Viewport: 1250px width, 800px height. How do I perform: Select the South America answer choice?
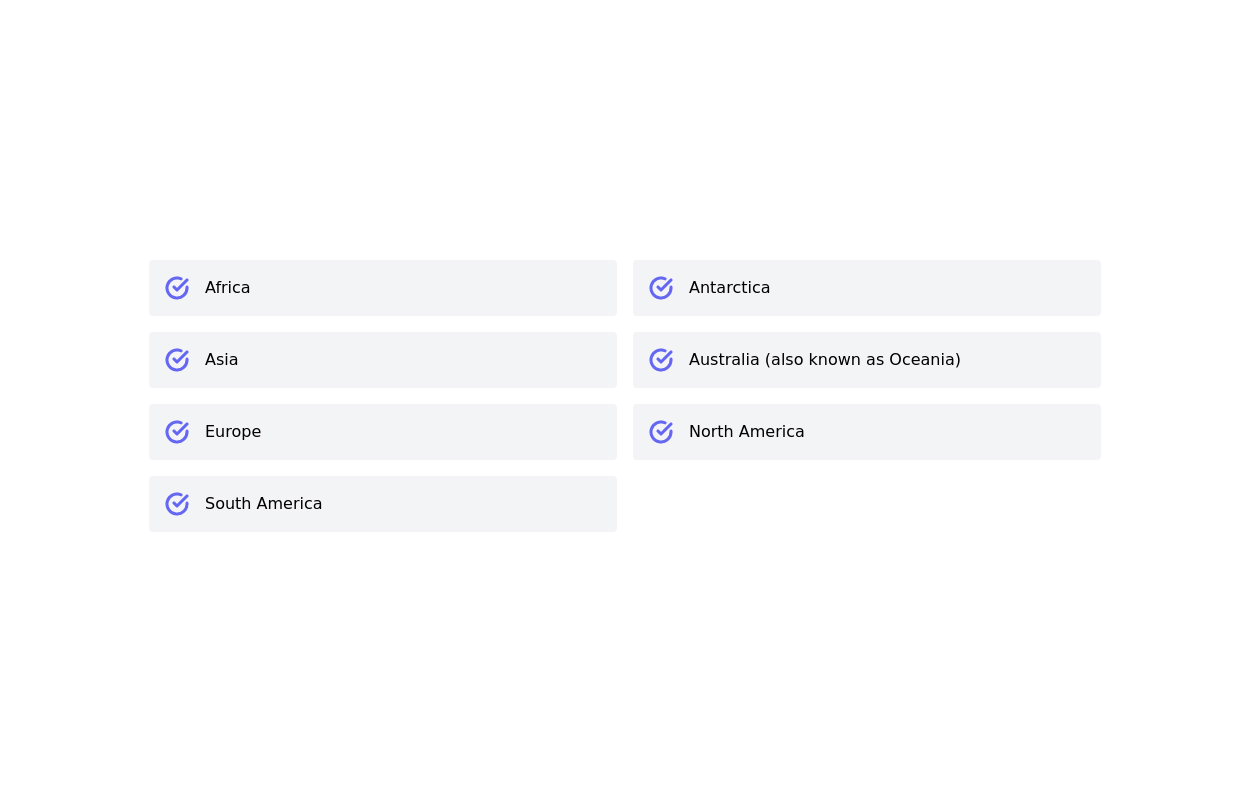click(383, 504)
